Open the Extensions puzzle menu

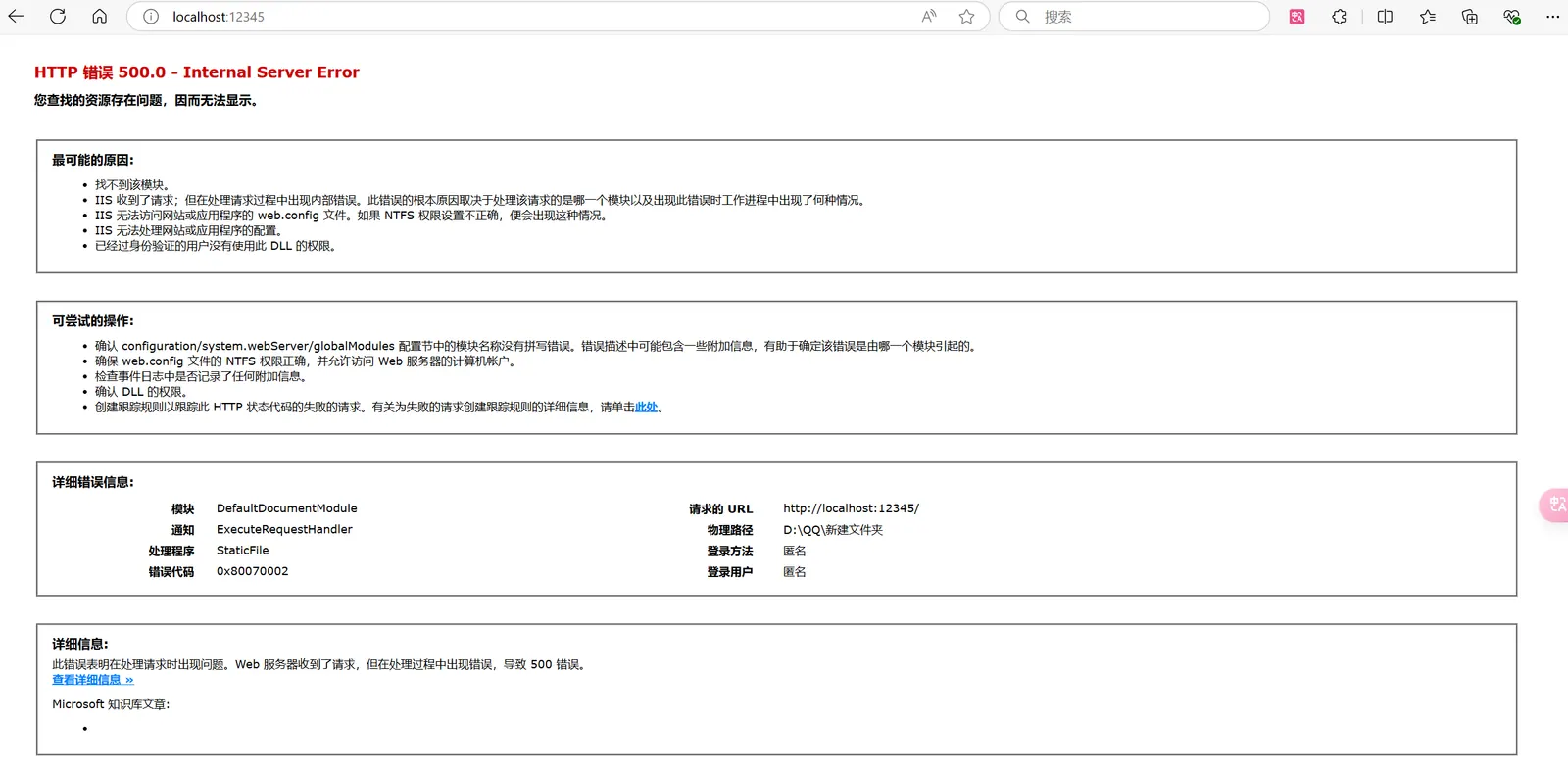click(x=1339, y=17)
